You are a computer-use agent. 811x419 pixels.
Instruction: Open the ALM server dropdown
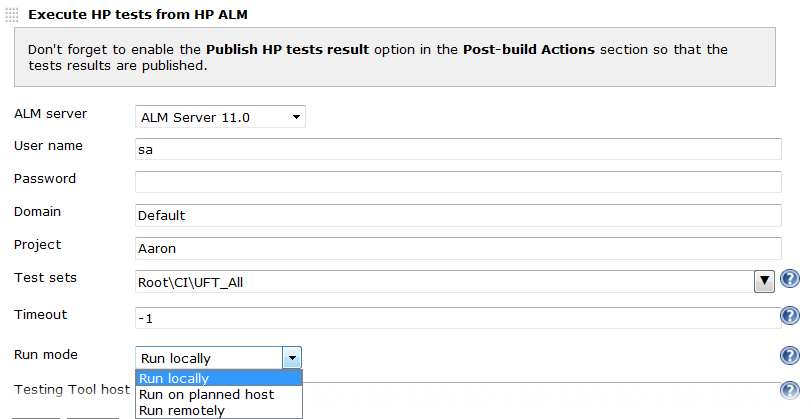220,118
